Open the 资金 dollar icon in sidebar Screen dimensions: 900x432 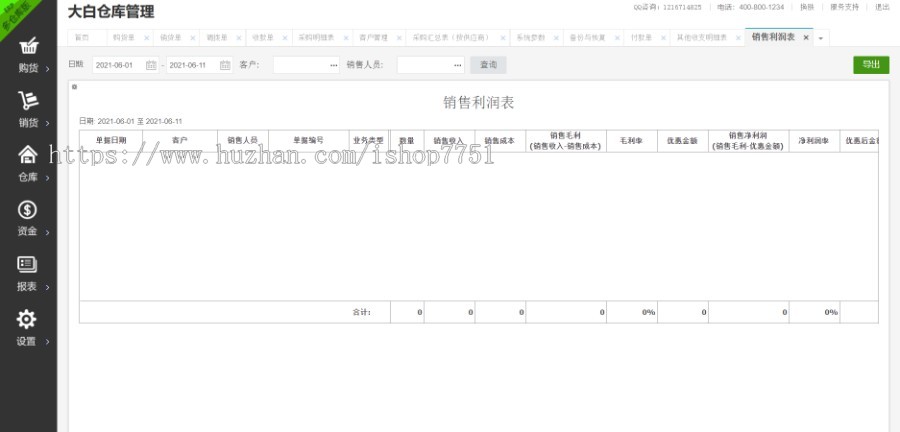pos(28,210)
